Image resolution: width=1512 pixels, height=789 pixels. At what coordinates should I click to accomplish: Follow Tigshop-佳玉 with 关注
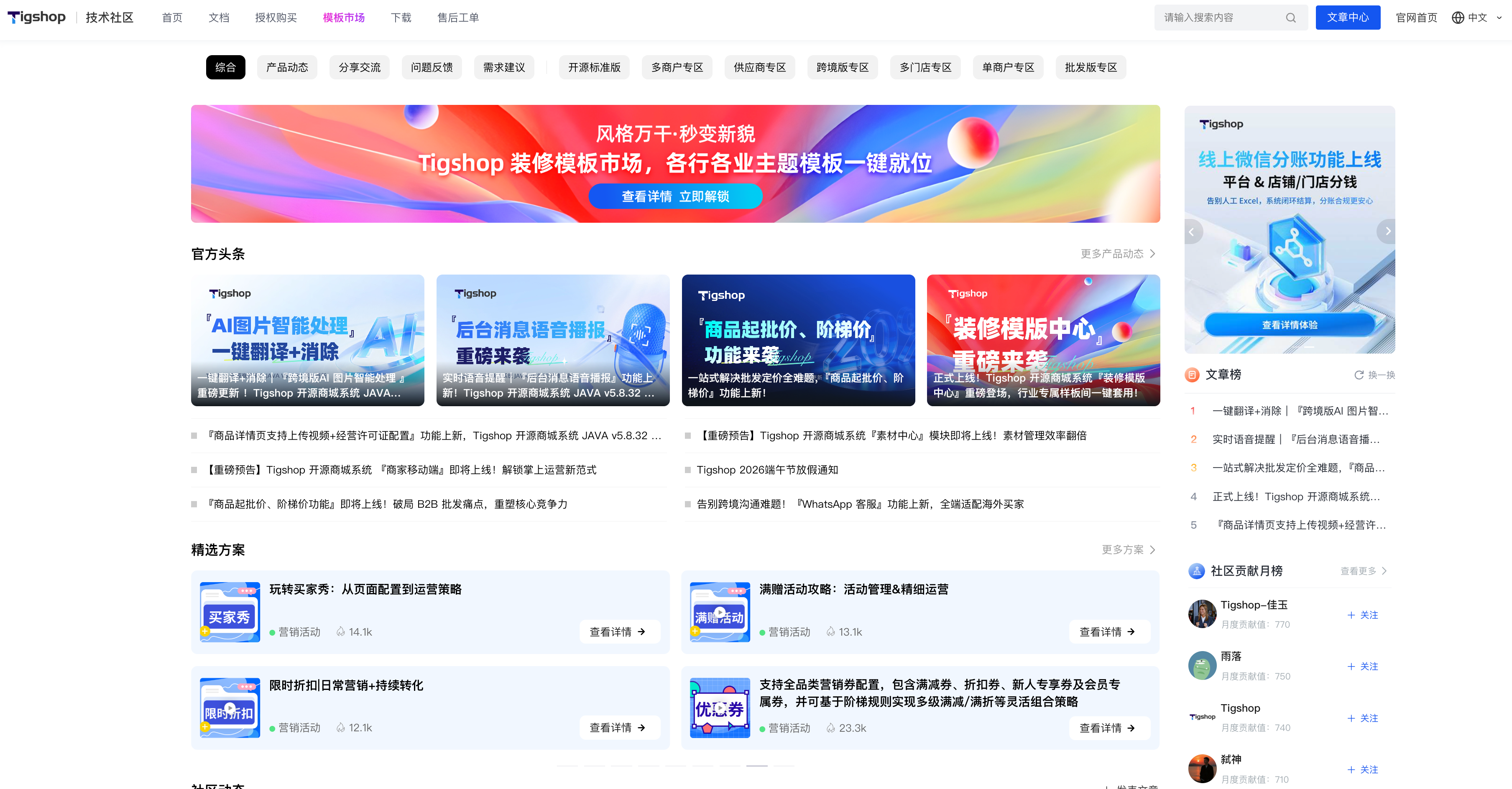point(1363,615)
